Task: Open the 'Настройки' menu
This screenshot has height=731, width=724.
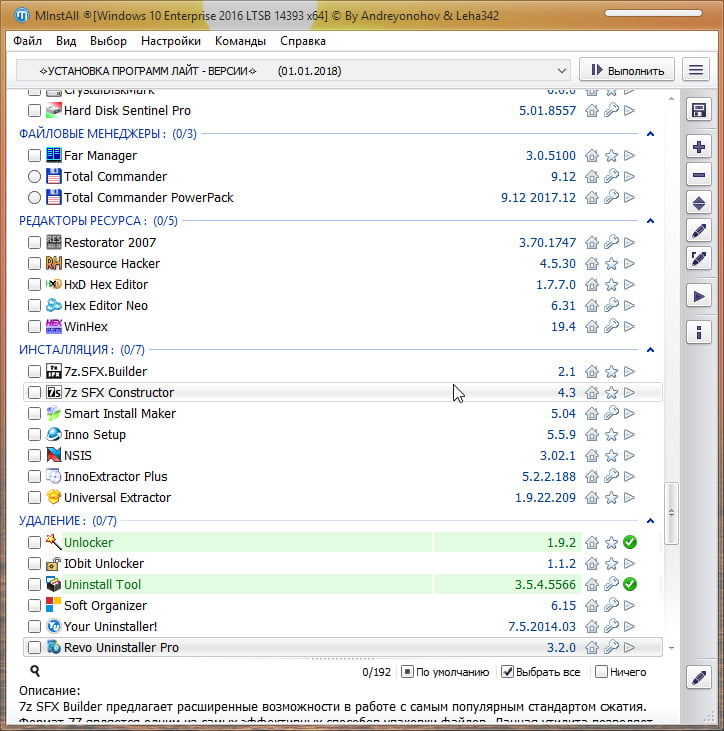Action: (x=171, y=41)
